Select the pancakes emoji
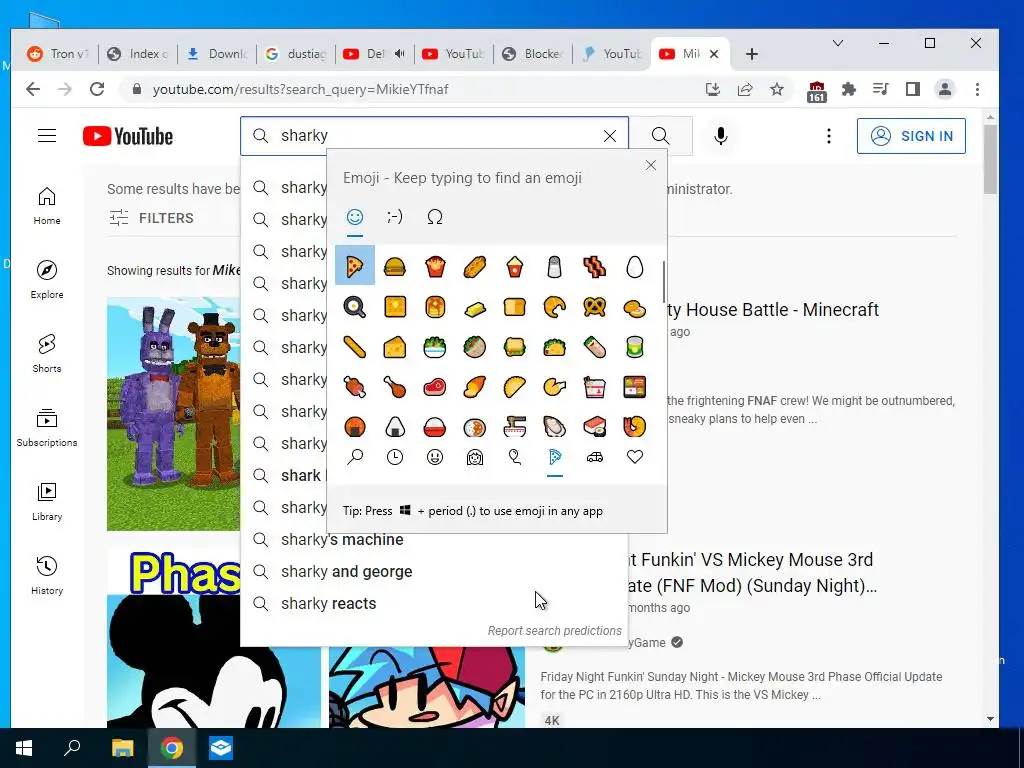 (435, 307)
